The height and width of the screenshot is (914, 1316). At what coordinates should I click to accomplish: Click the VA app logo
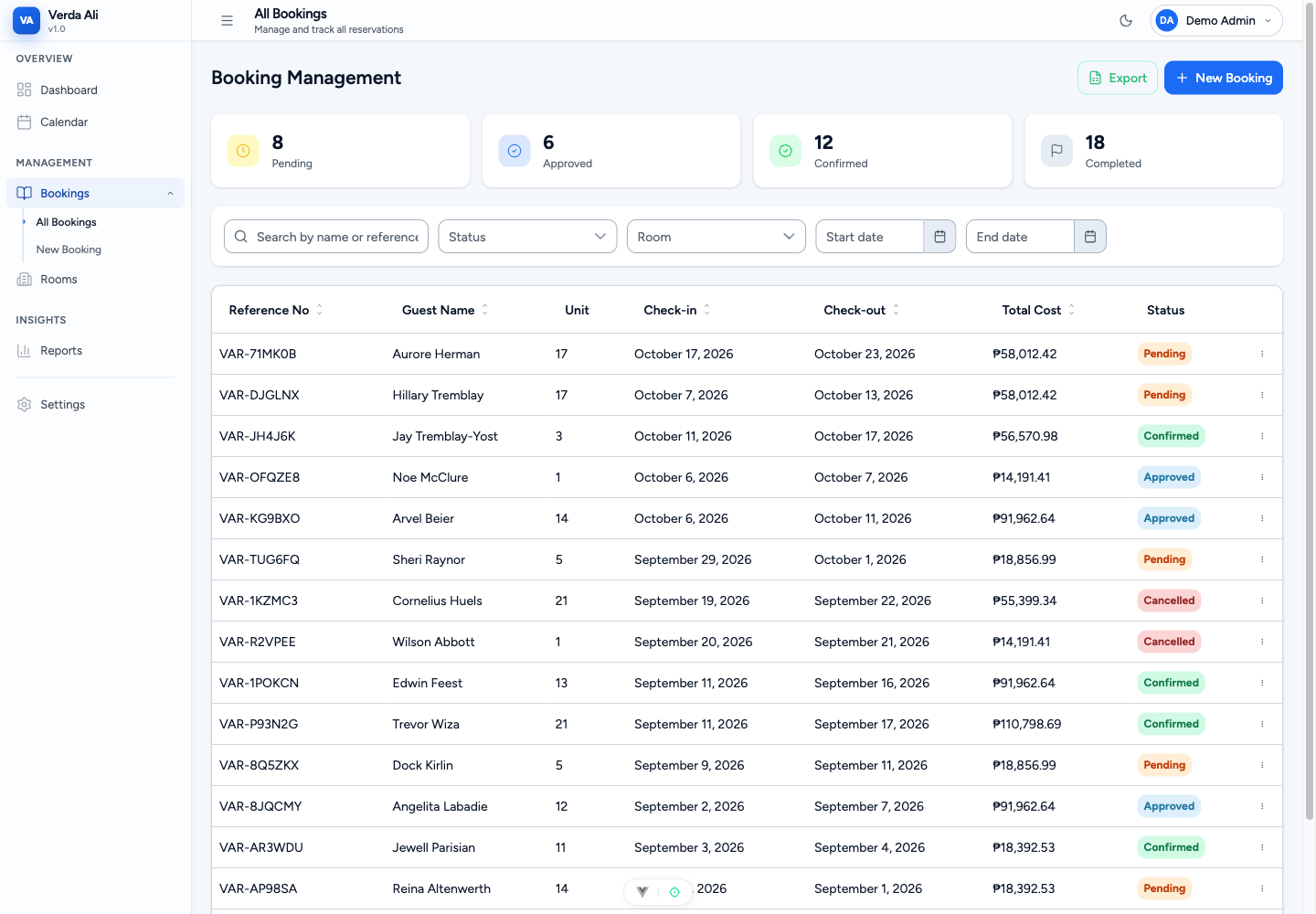tap(27, 20)
